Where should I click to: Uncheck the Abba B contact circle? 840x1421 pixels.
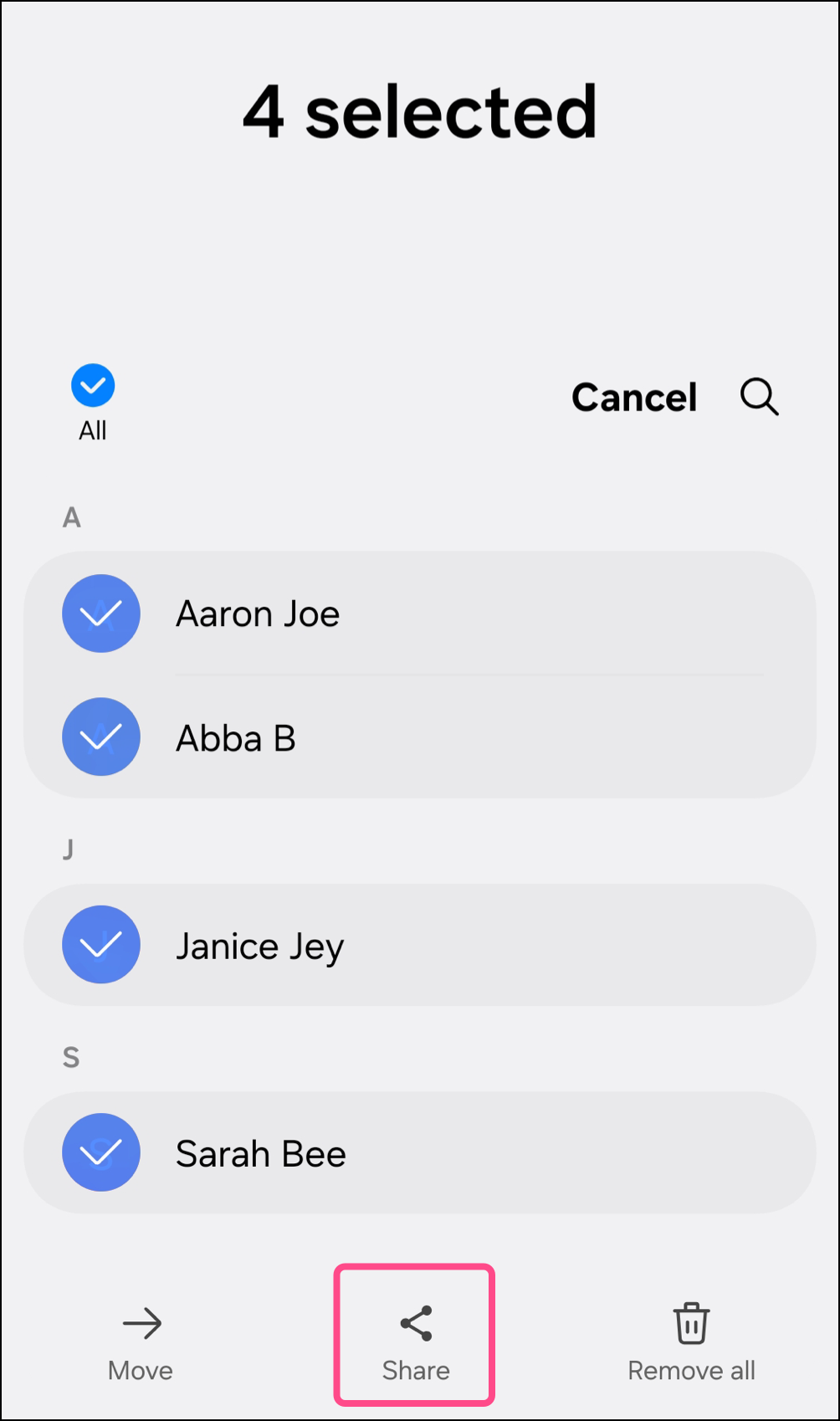coord(101,736)
